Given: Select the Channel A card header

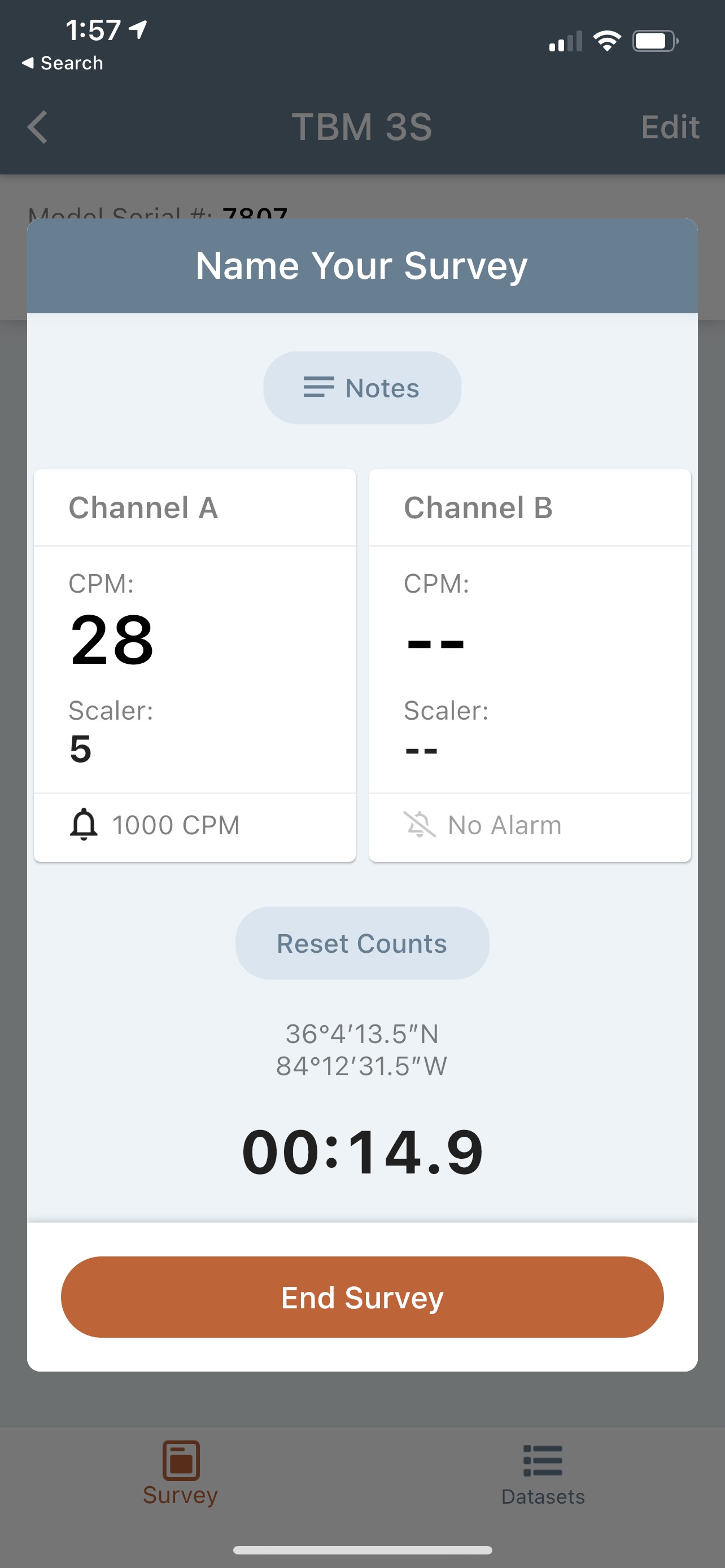Looking at the screenshot, I should pos(195,507).
